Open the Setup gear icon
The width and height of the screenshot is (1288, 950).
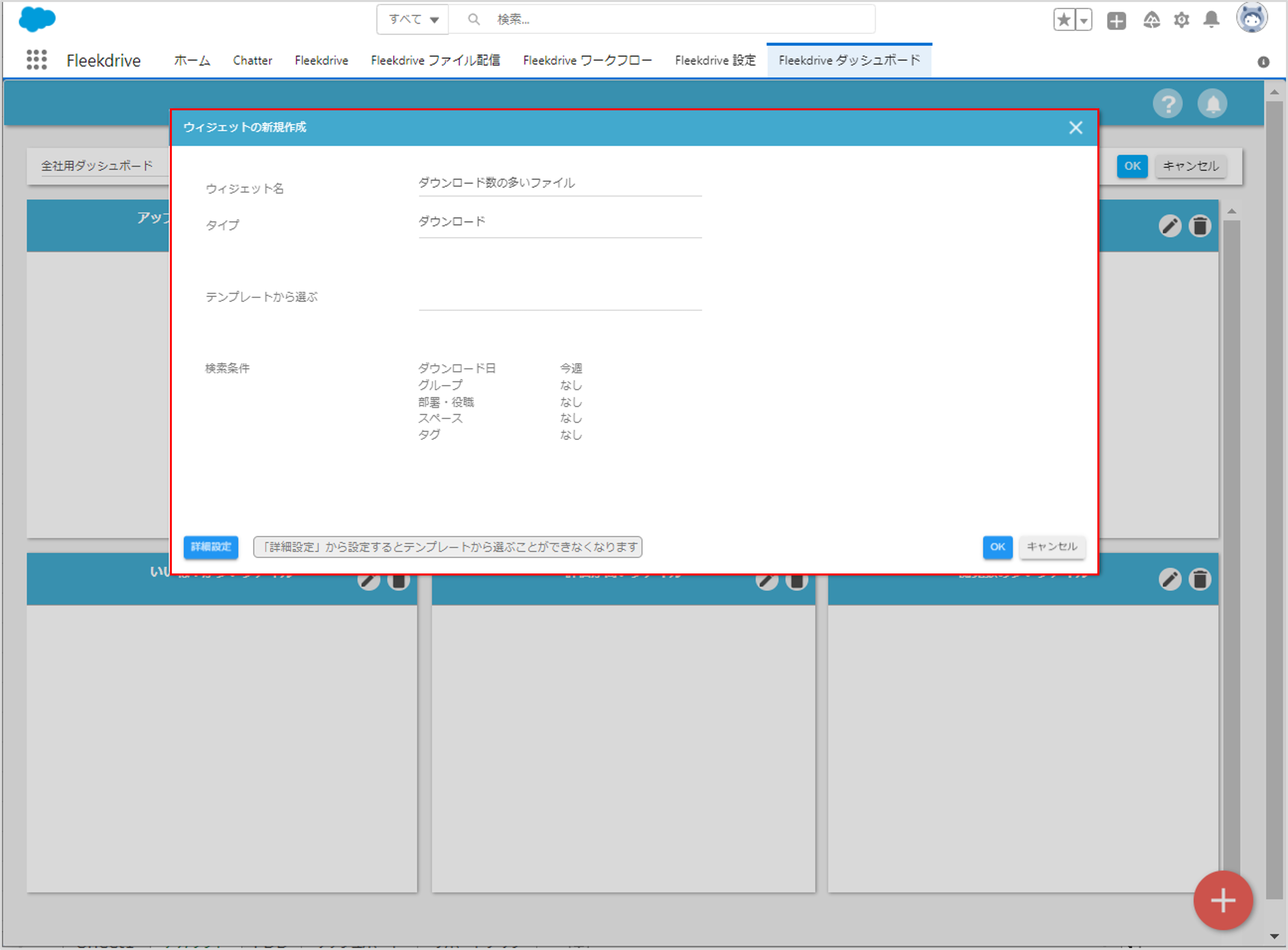point(1181,20)
